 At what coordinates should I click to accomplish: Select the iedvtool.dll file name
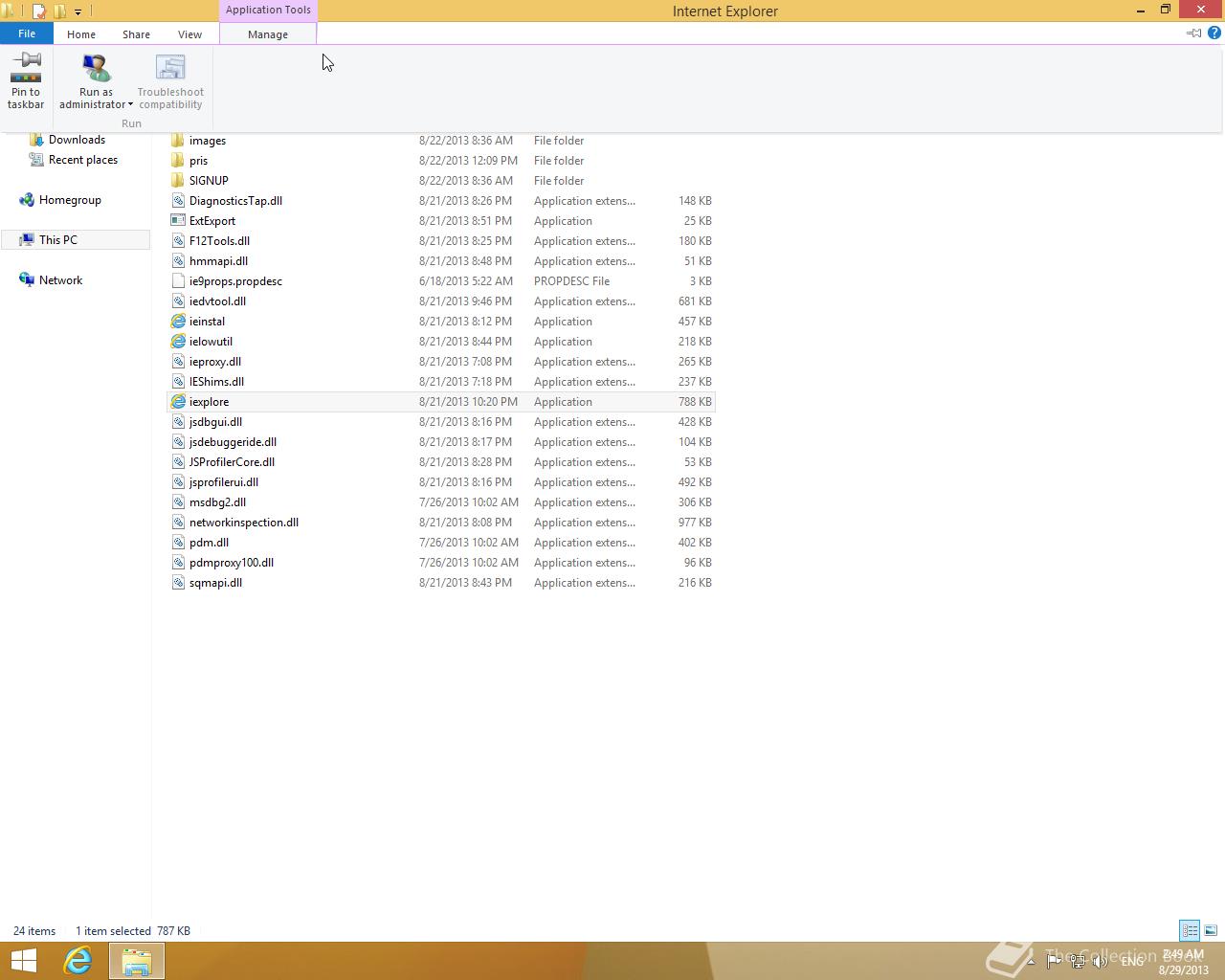(217, 301)
